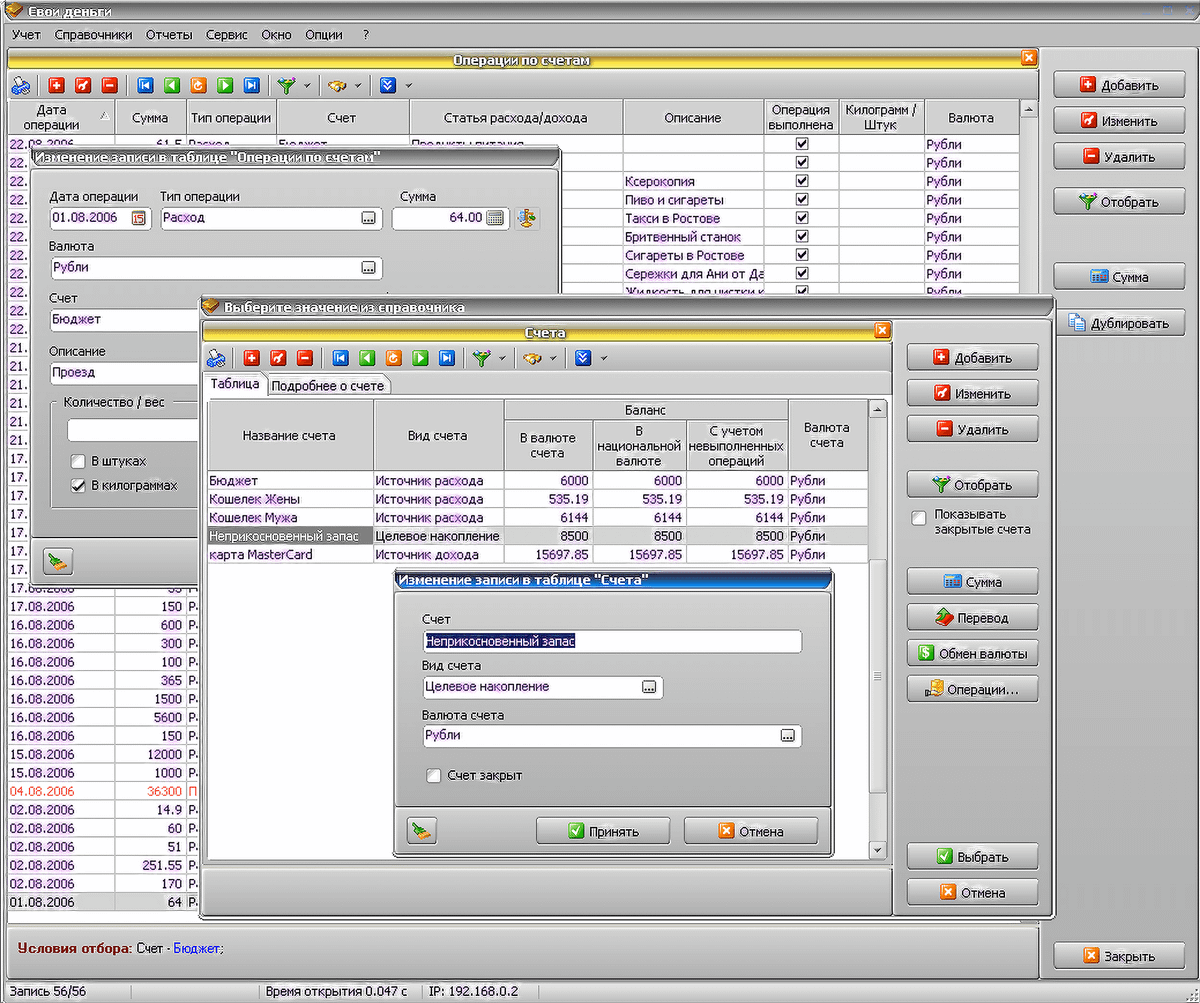
Task: Open calculator icon in Сумма field
Action: pos(495,218)
